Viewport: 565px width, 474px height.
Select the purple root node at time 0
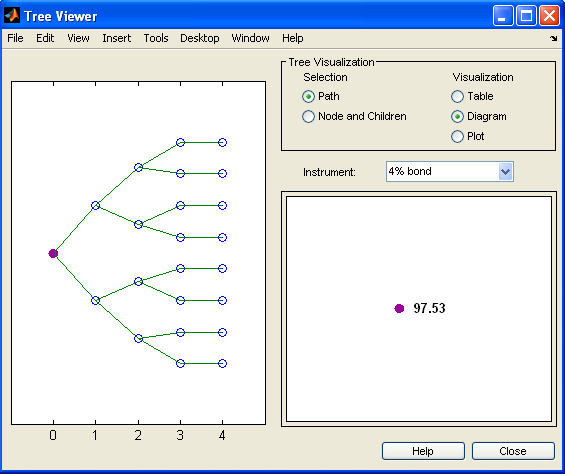point(53,253)
